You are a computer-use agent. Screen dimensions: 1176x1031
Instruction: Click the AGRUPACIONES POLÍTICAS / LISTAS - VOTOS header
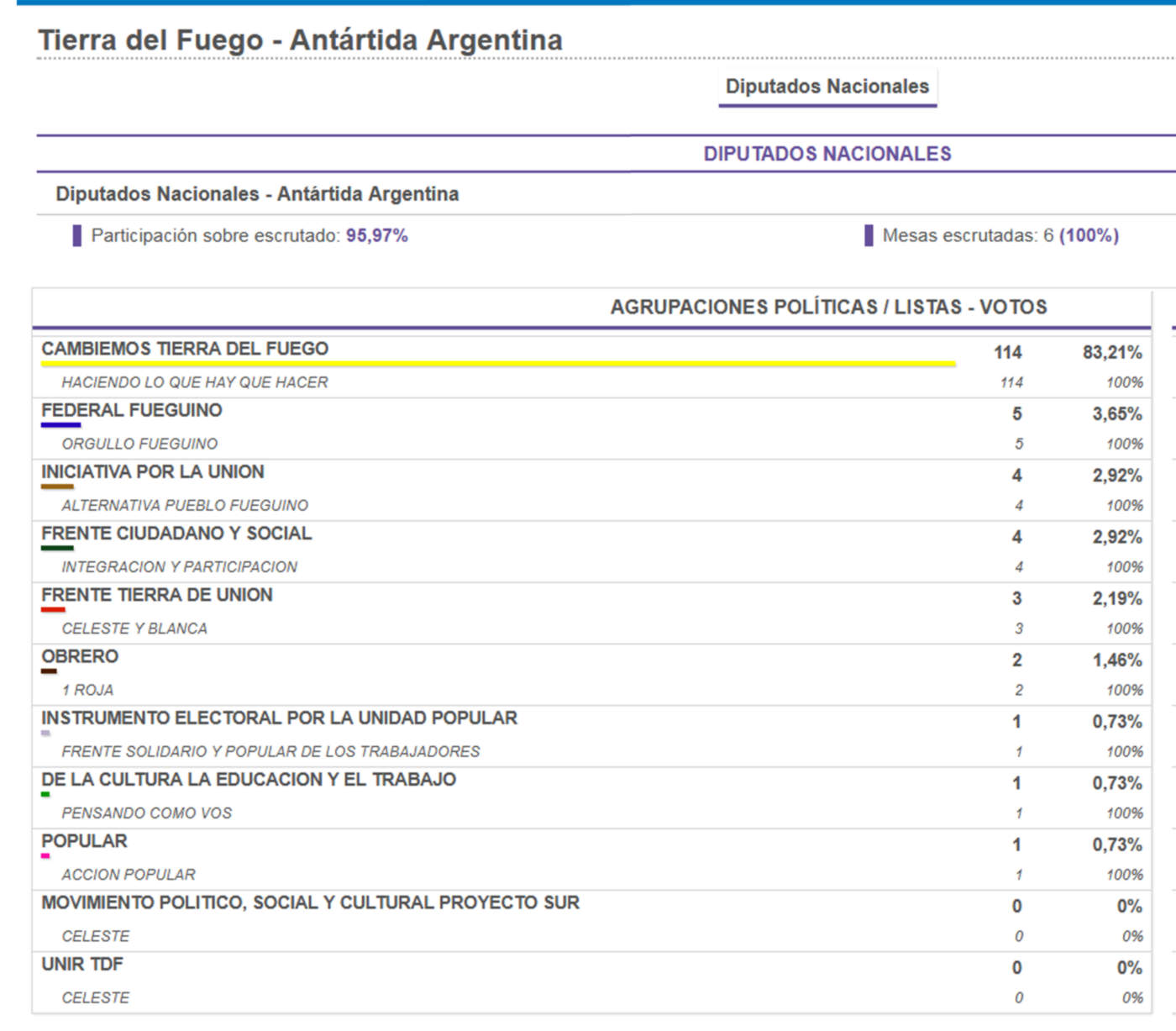pos(828,308)
